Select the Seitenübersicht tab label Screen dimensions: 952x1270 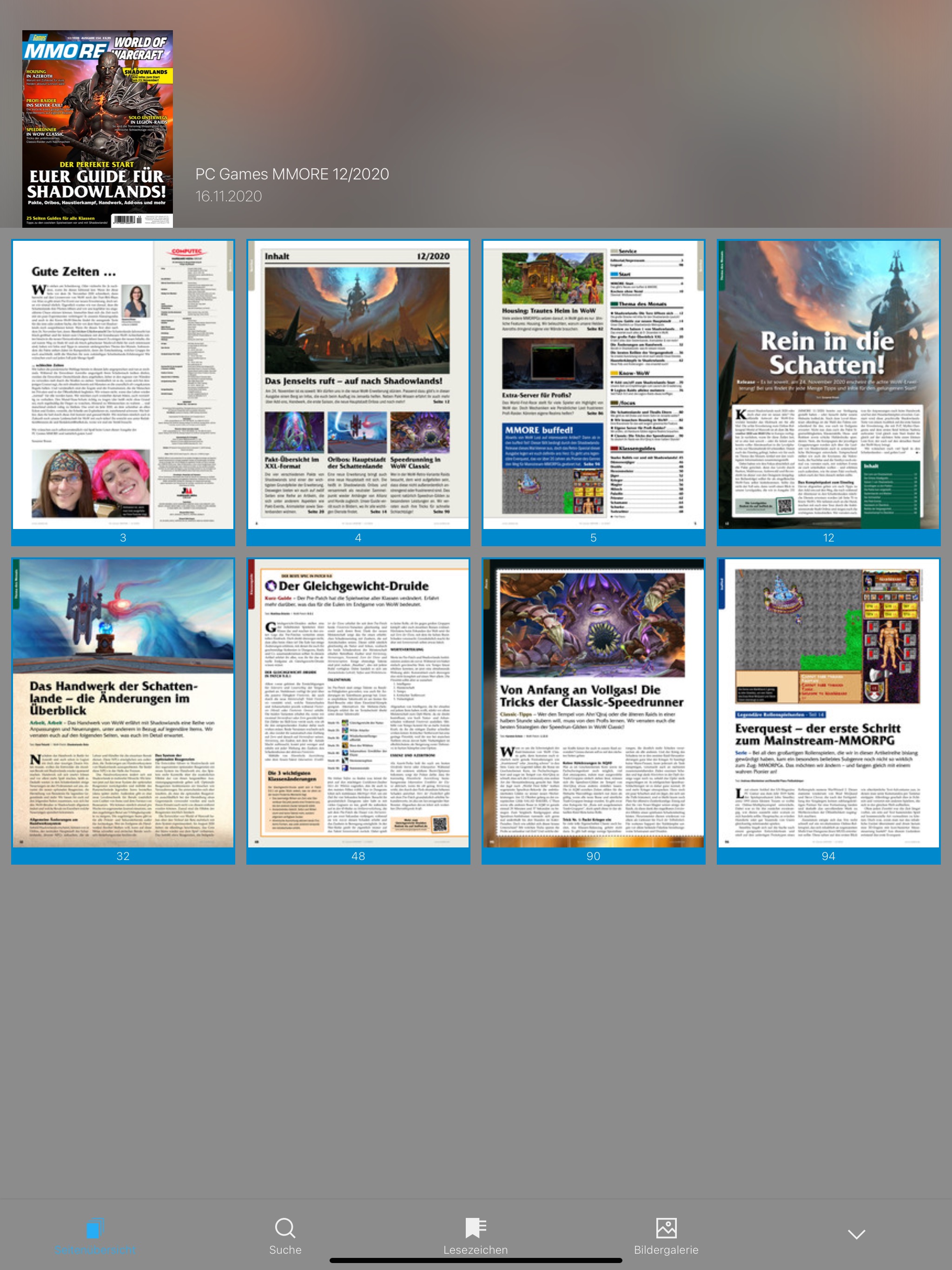click(95, 1250)
